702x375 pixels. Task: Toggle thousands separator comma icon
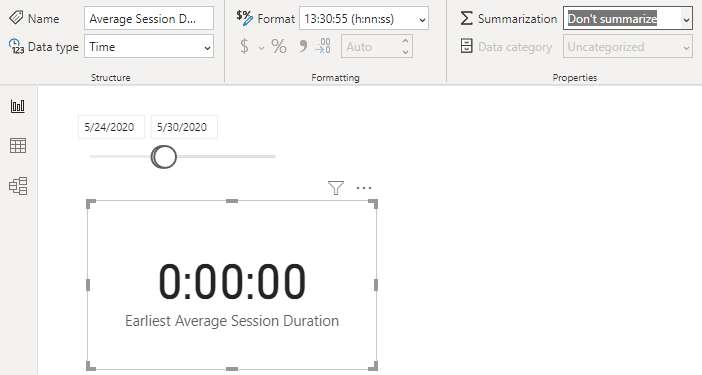click(x=303, y=46)
